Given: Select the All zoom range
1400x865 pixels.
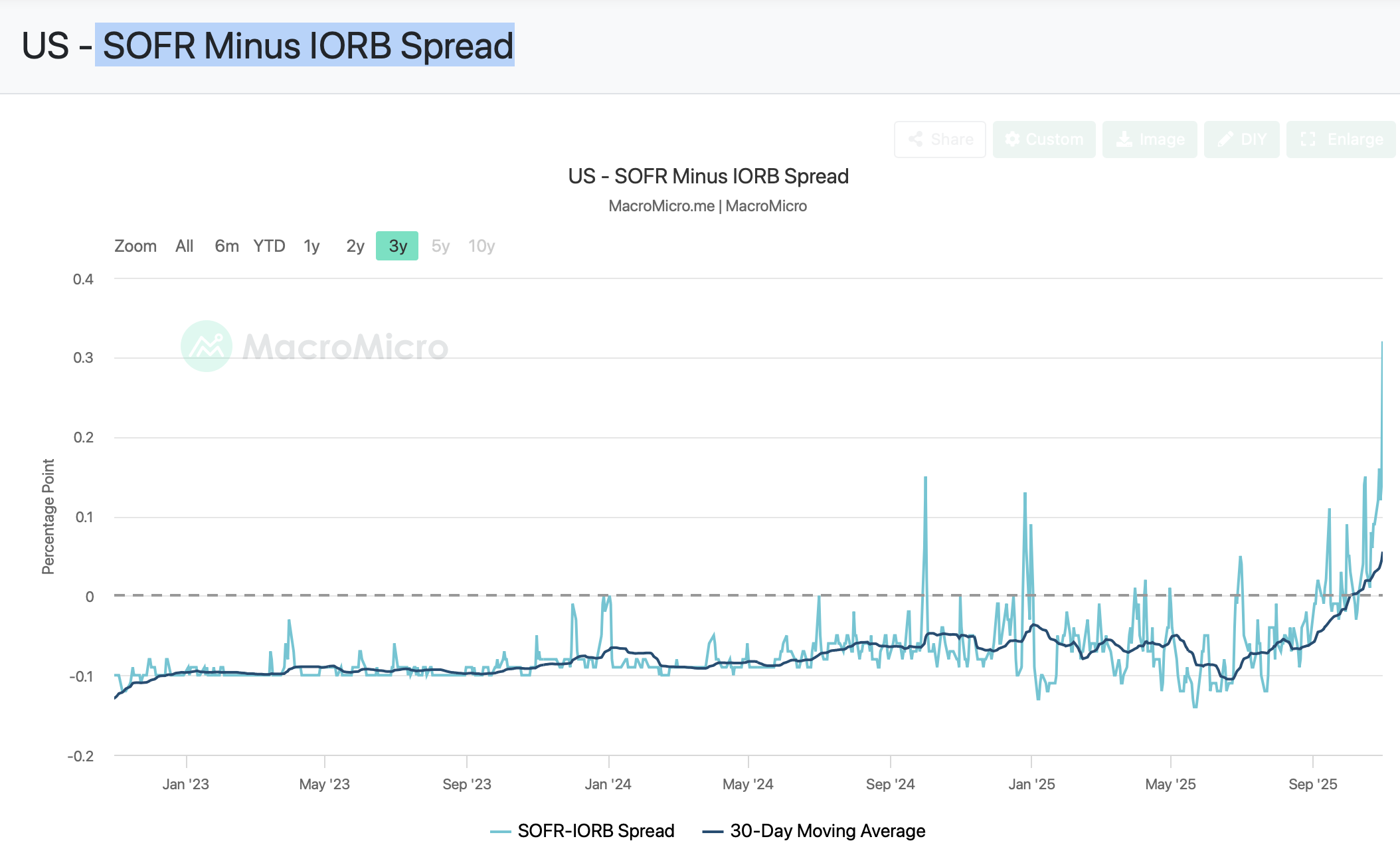Looking at the screenshot, I should point(184,246).
